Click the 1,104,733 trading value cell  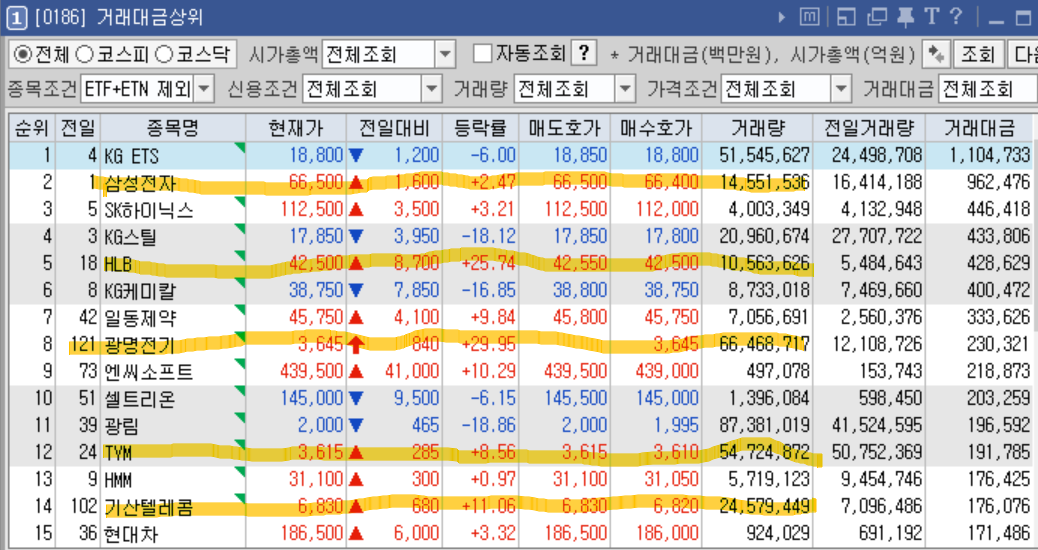[989, 156]
